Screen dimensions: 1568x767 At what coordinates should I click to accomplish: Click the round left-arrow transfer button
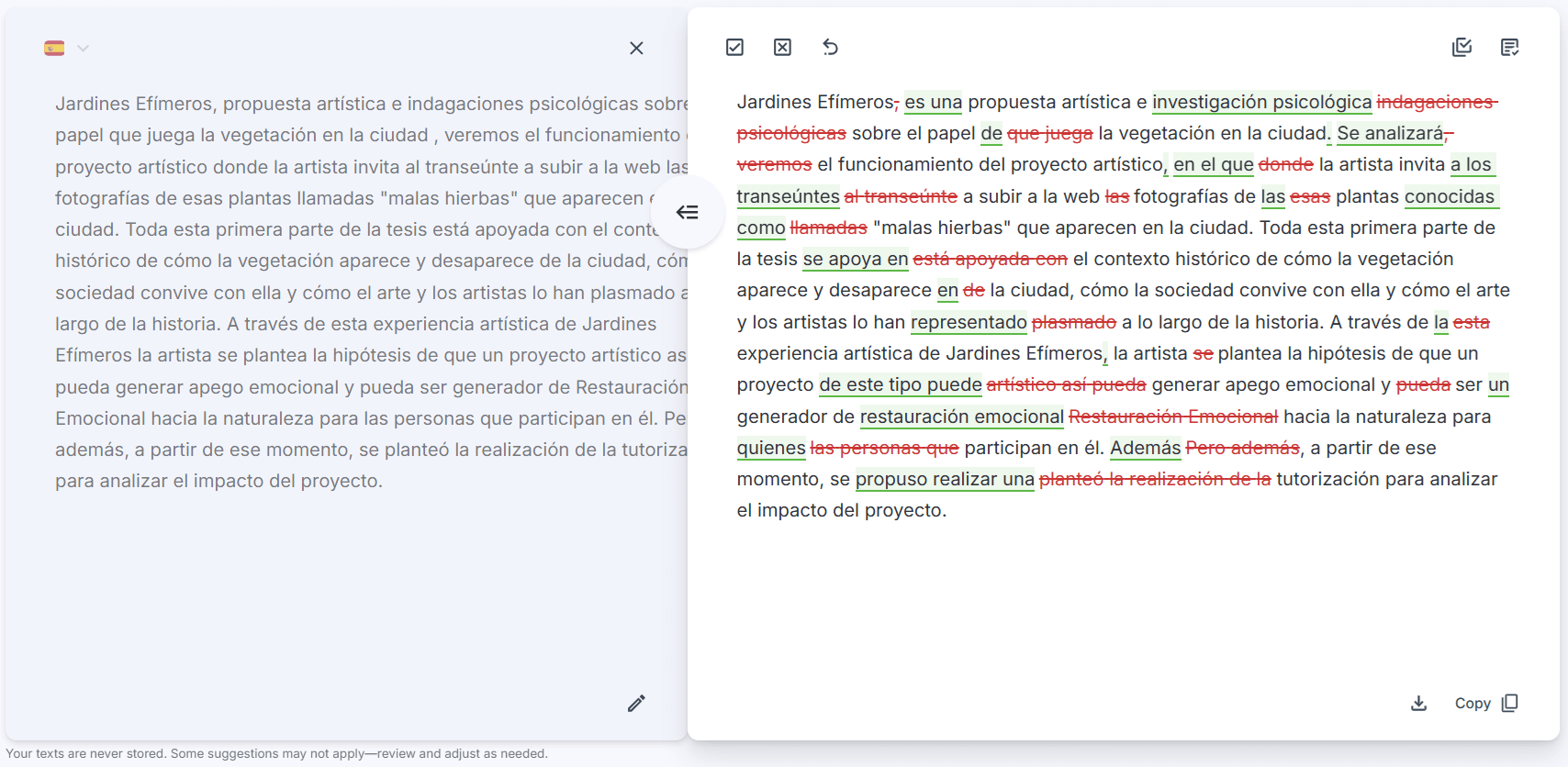pyautogui.click(x=688, y=213)
